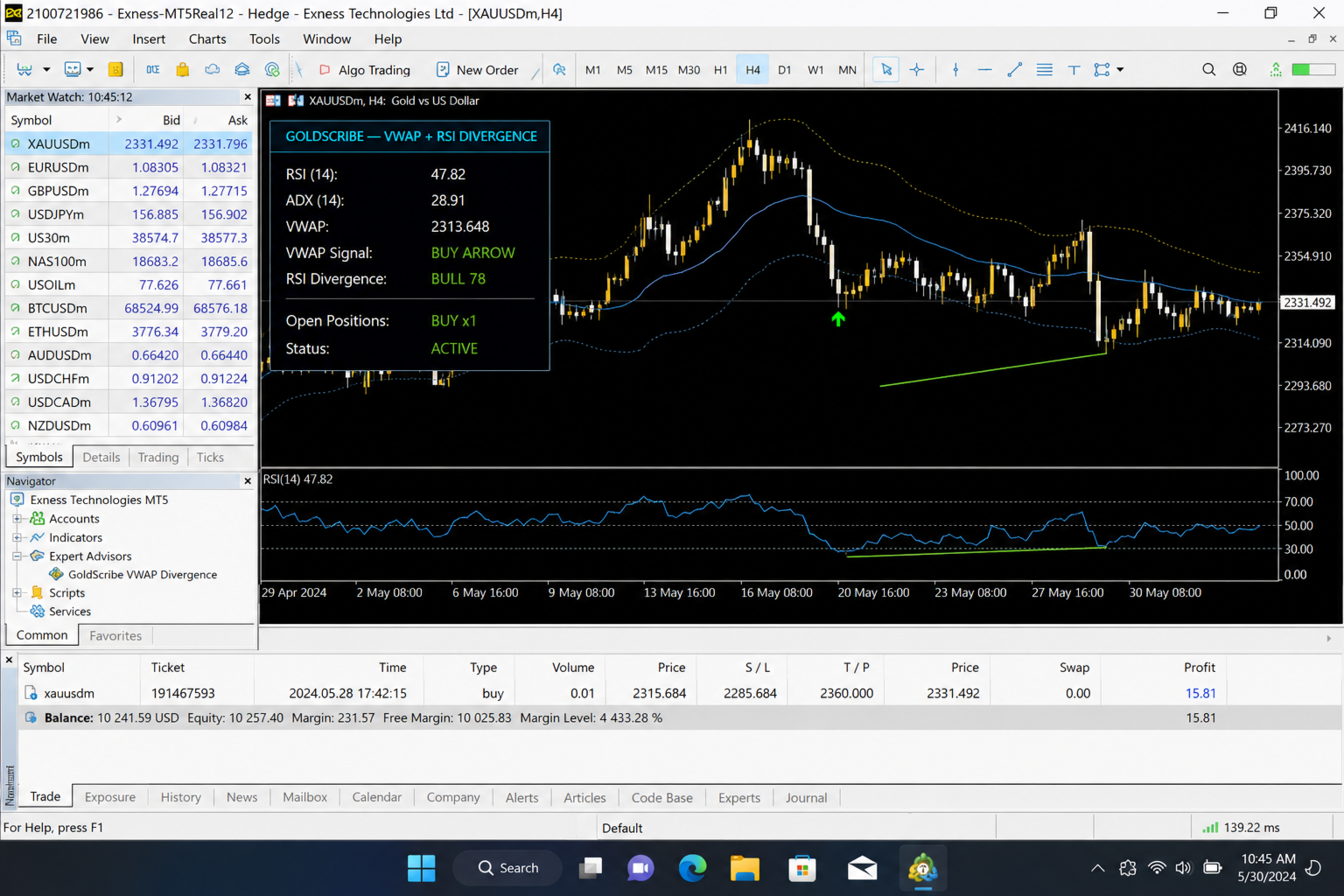Collapse the Expert Advisors tree node

click(17, 556)
